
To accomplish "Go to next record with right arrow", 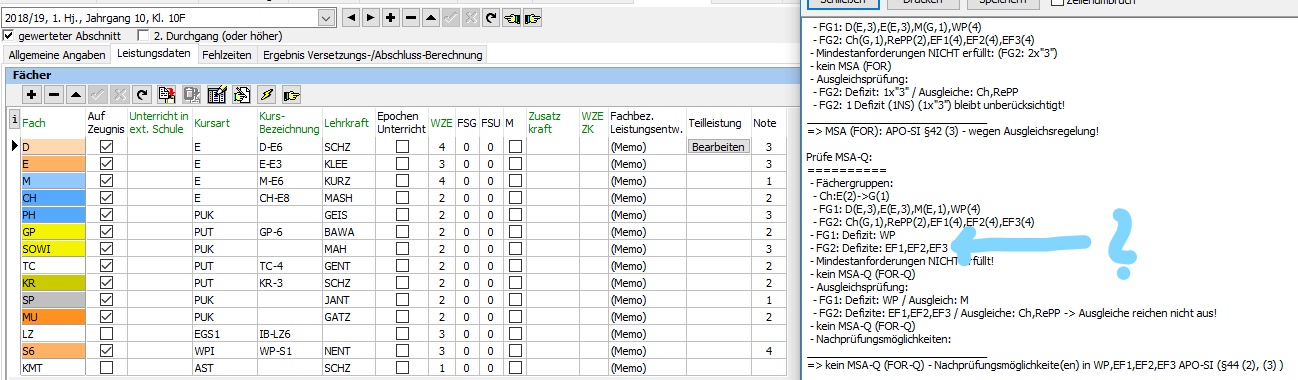I will tap(370, 18).
